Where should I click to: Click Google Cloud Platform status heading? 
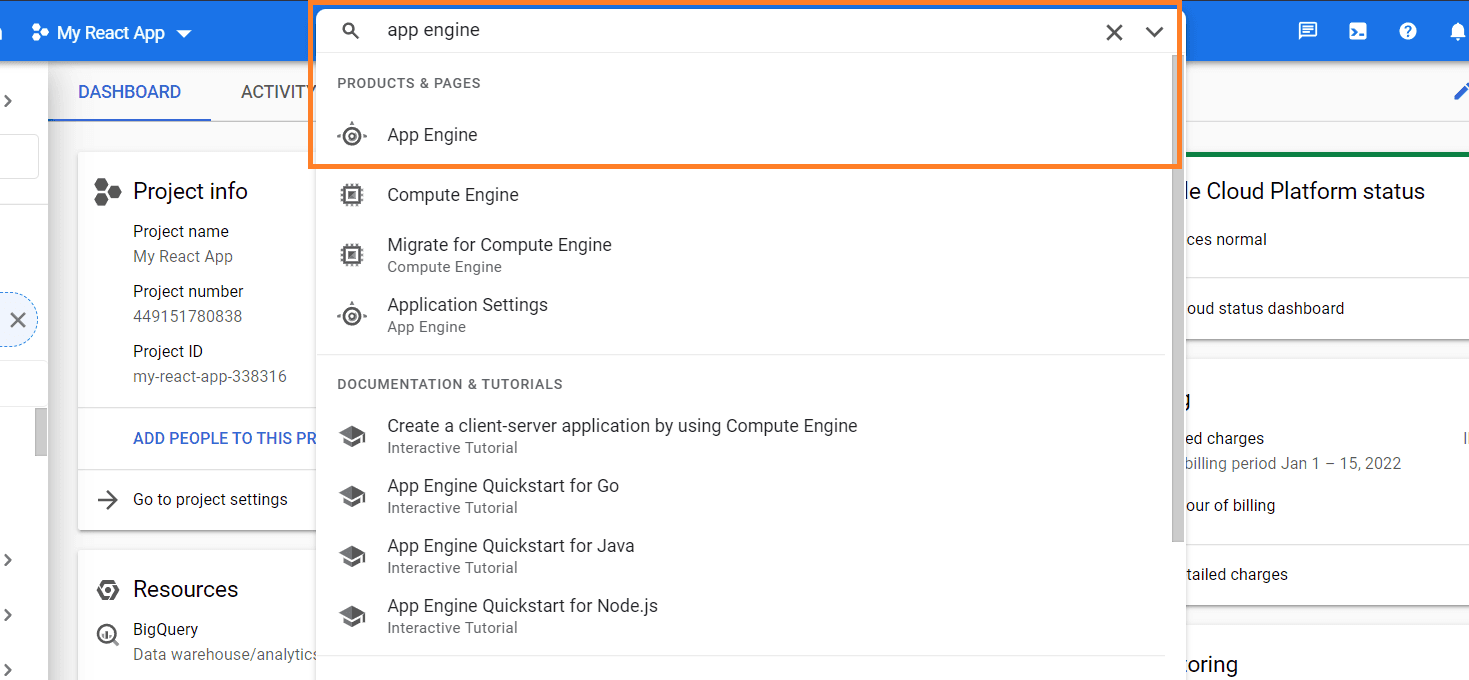click(1304, 191)
